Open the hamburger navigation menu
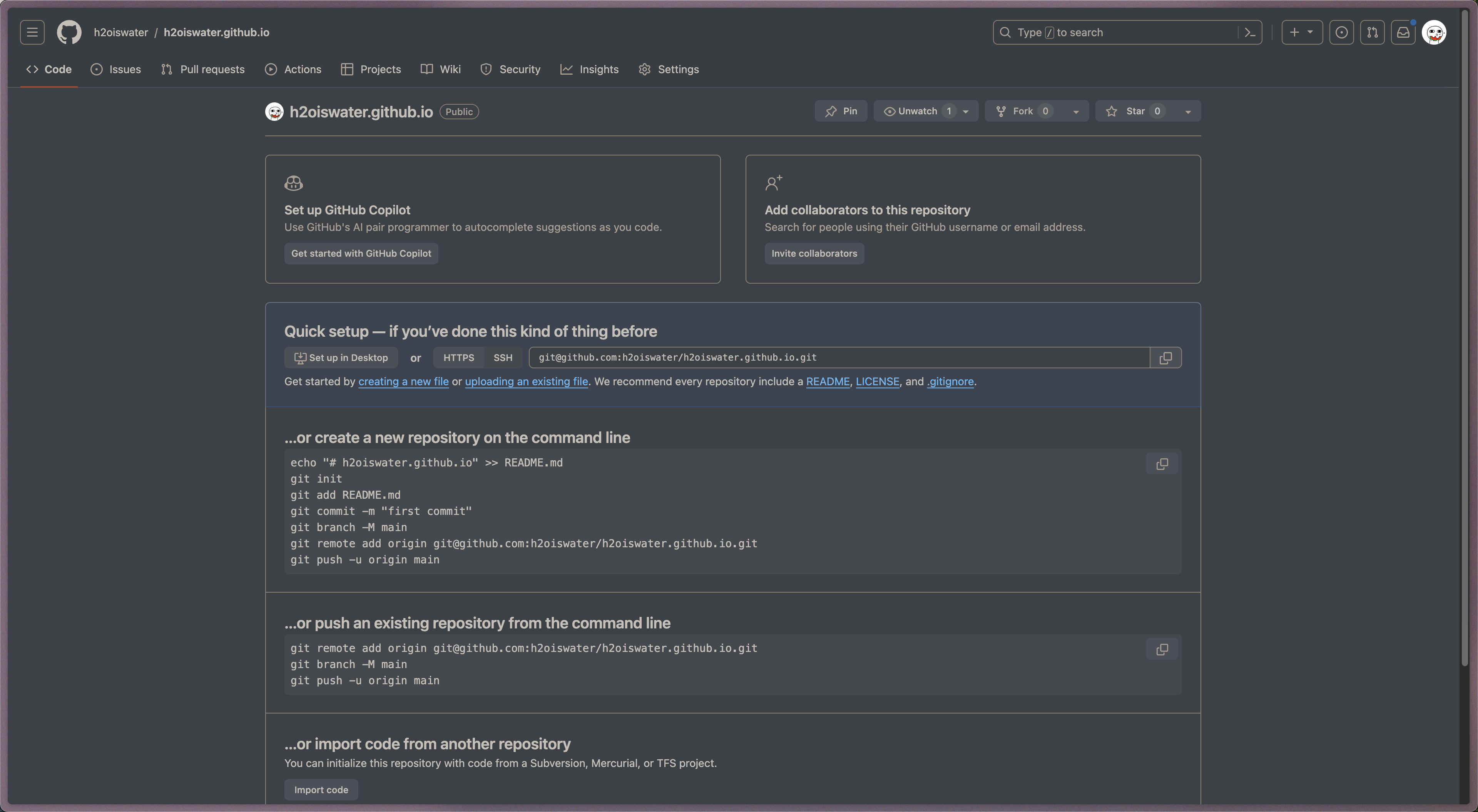Image resolution: width=1478 pixels, height=812 pixels. point(32,32)
